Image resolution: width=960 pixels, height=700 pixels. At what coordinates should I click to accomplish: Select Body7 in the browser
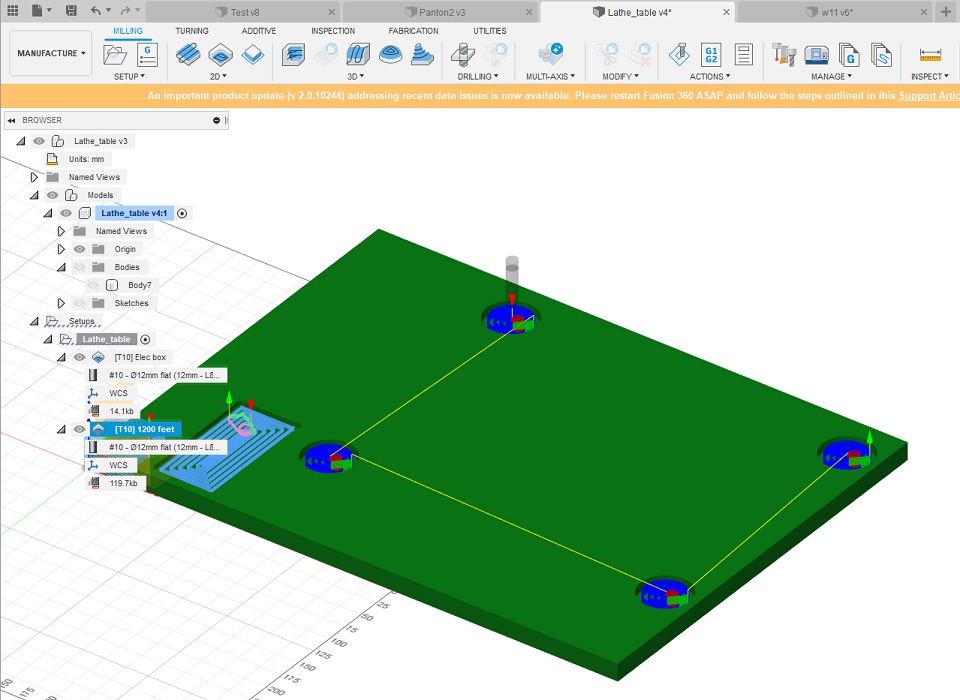click(140, 285)
